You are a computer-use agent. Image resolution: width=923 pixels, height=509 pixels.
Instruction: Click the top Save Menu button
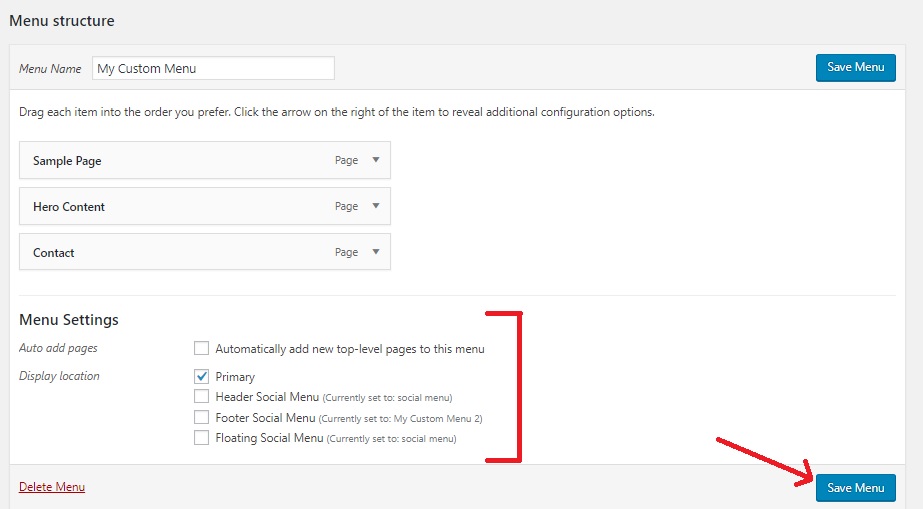855,68
